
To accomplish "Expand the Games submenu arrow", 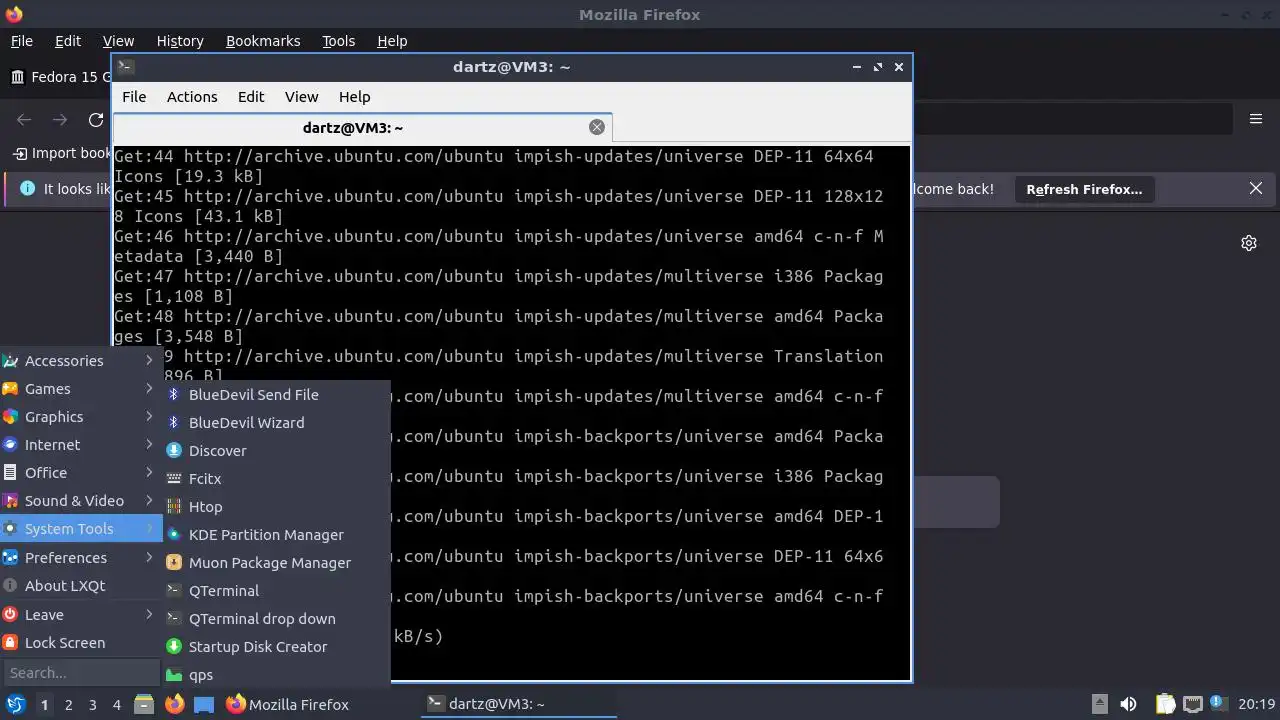I will pyautogui.click(x=149, y=389).
